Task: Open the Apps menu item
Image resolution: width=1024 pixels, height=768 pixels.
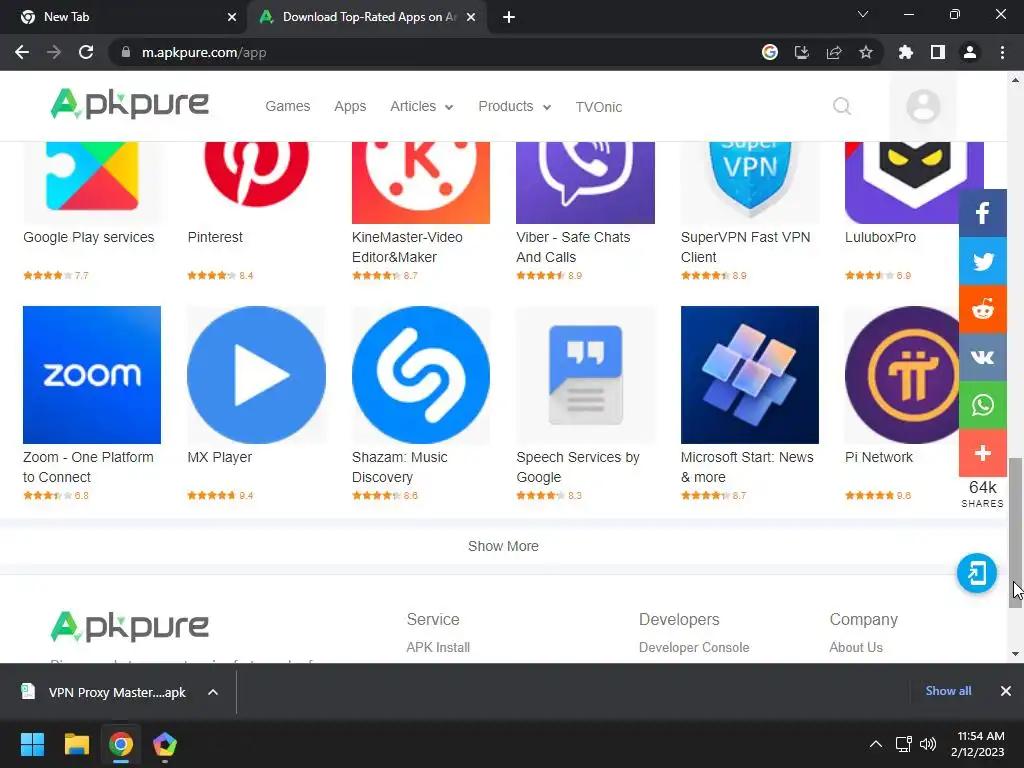Action: (x=350, y=106)
